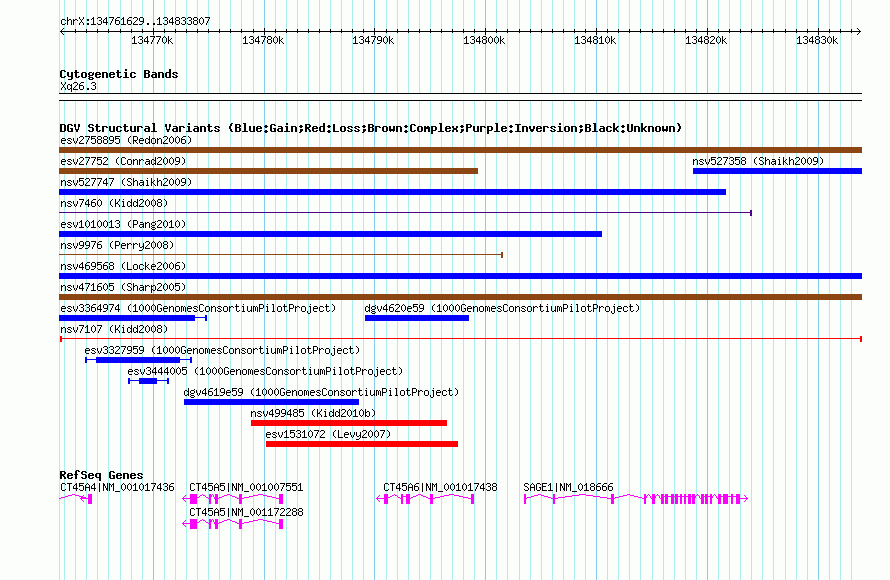Select the esv3444005 small blue glyph
The width and height of the screenshot is (890, 580).
coord(148,381)
